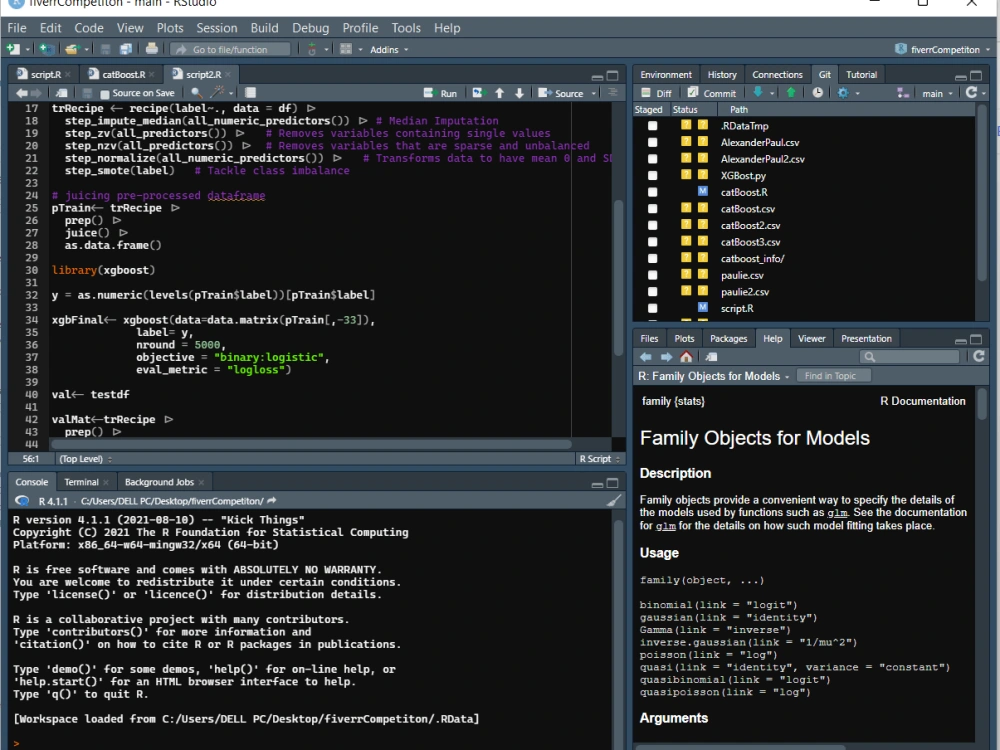
Task: Click the Compile Report notebook icon
Action: pyautogui.click(x=251, y=93)
